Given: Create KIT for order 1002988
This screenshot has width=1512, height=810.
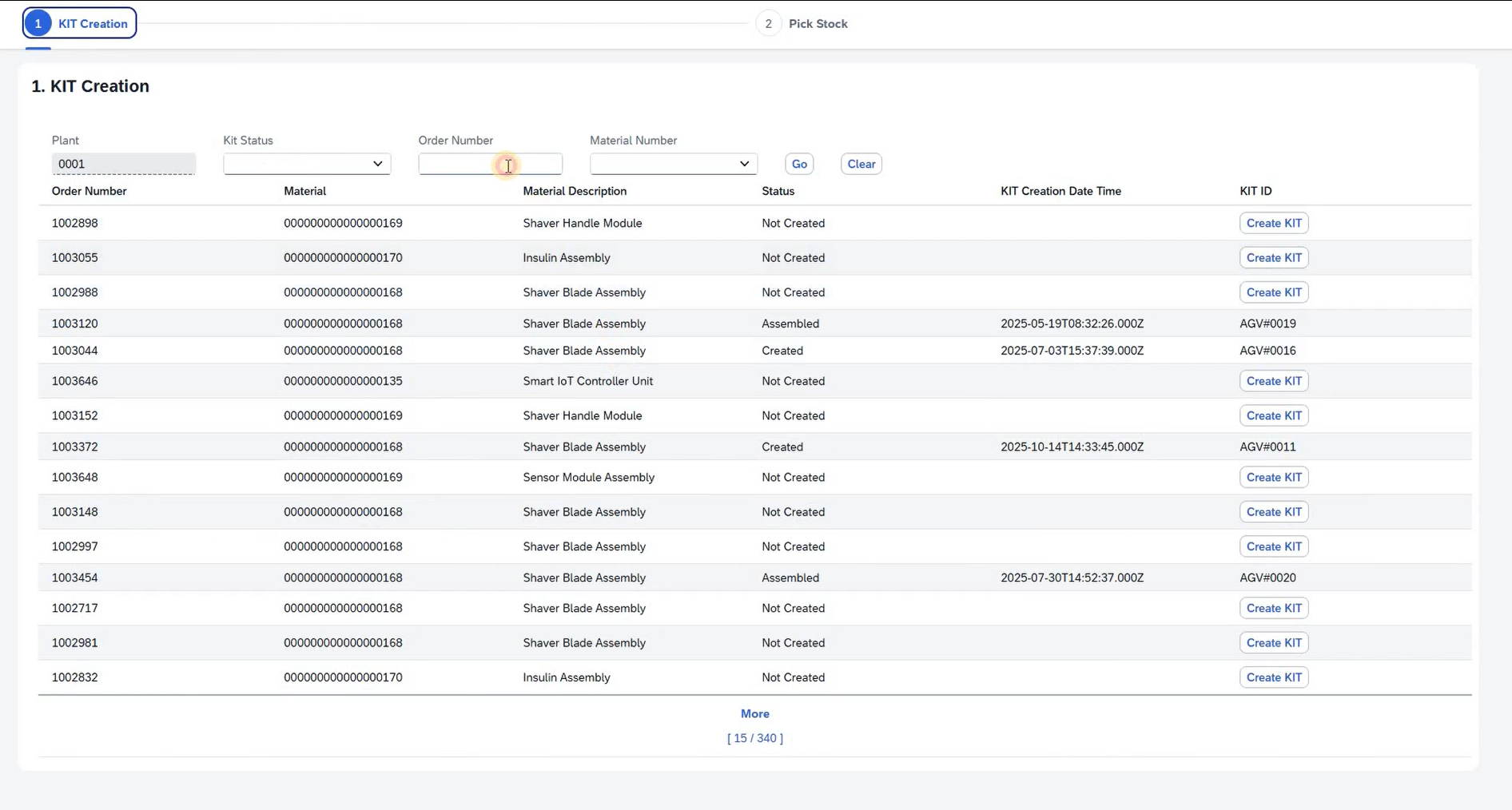Looking at the screenshot, I should coord(1273,292).
